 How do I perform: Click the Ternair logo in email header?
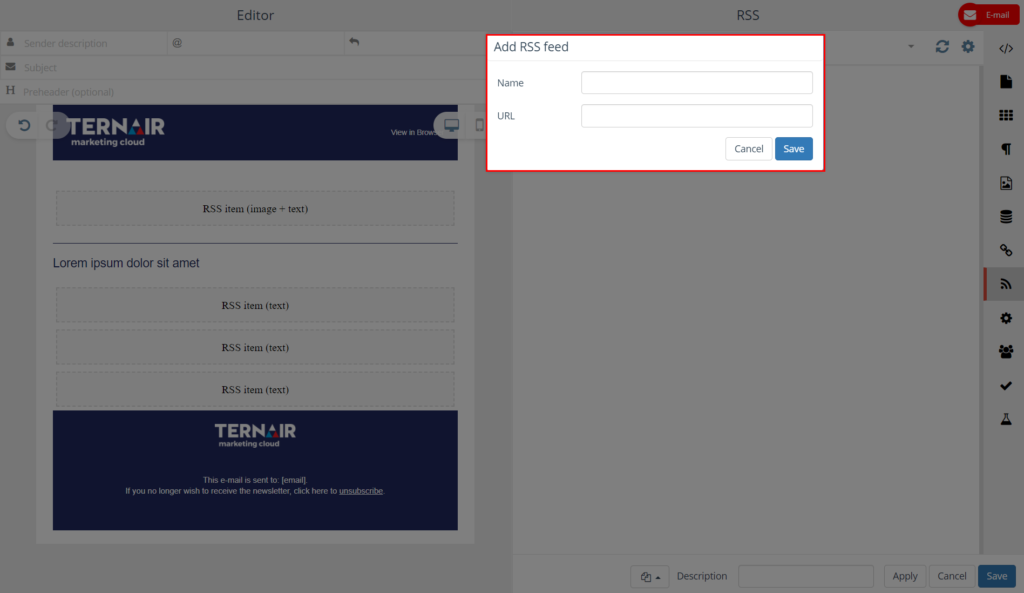(116, 132)
